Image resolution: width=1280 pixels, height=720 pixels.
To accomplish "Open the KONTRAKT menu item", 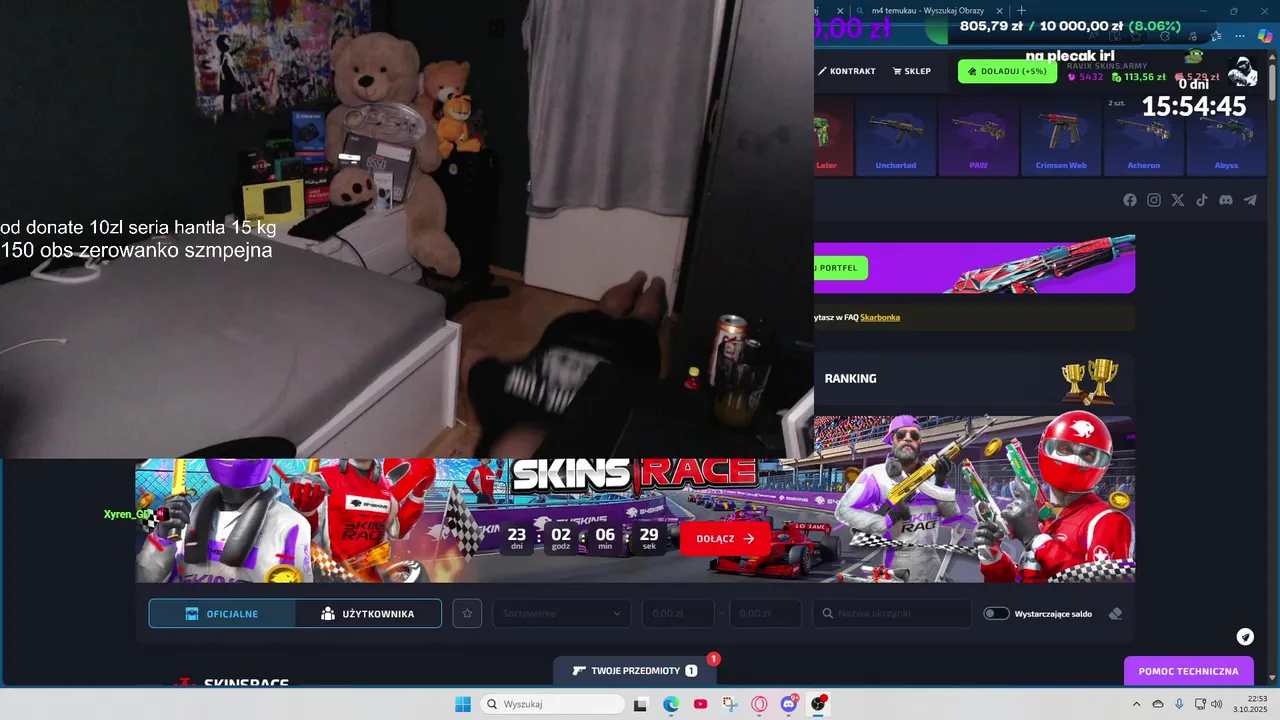I will [846, 71].
